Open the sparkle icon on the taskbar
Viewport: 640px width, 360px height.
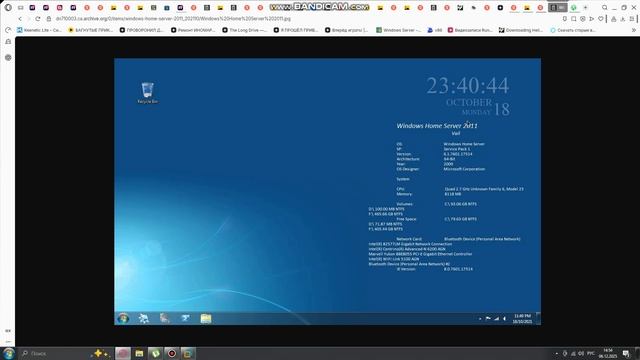(100, 353)
